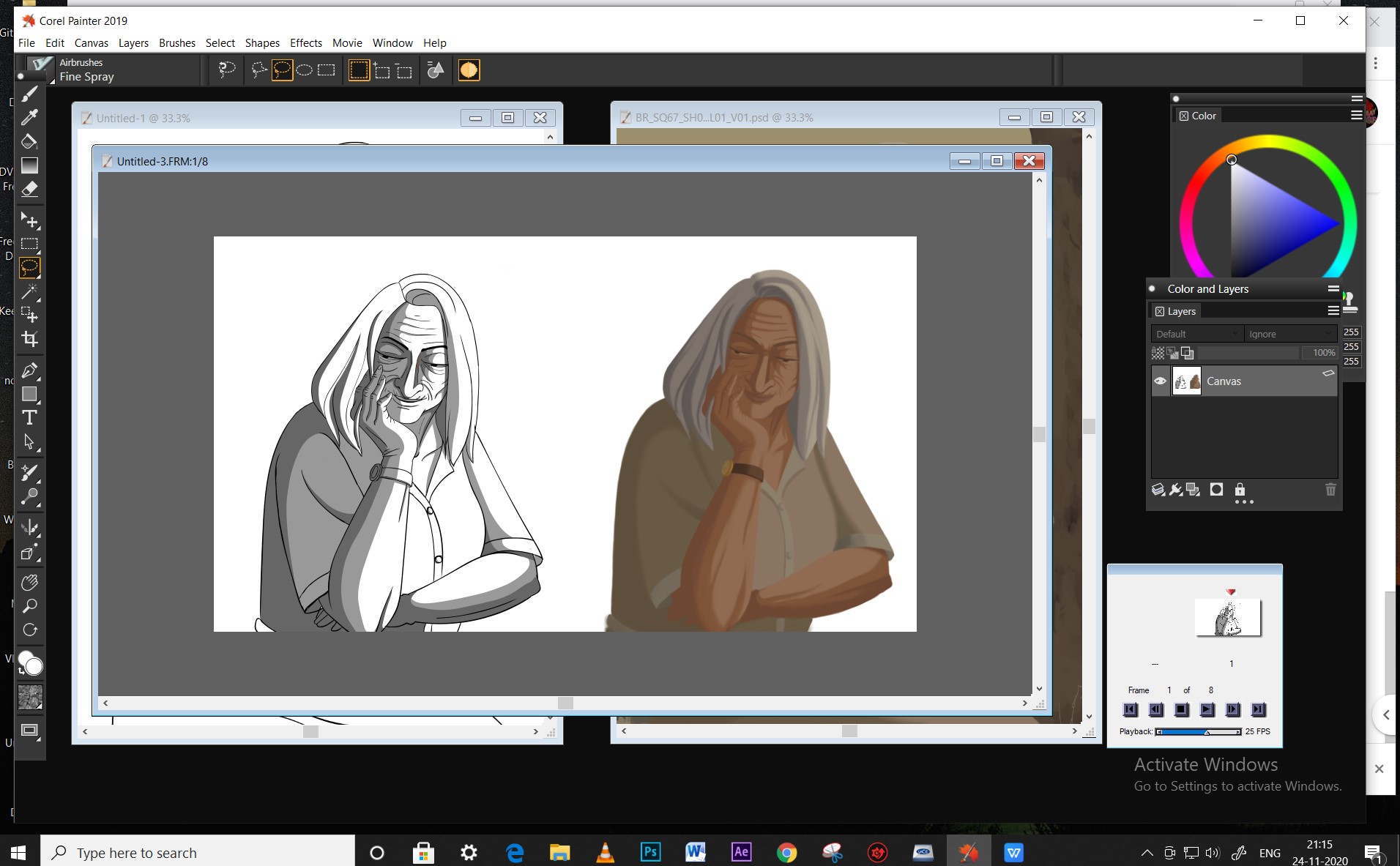Click the Magic Wand tool
1400x866 pixels.
[29, 291]
